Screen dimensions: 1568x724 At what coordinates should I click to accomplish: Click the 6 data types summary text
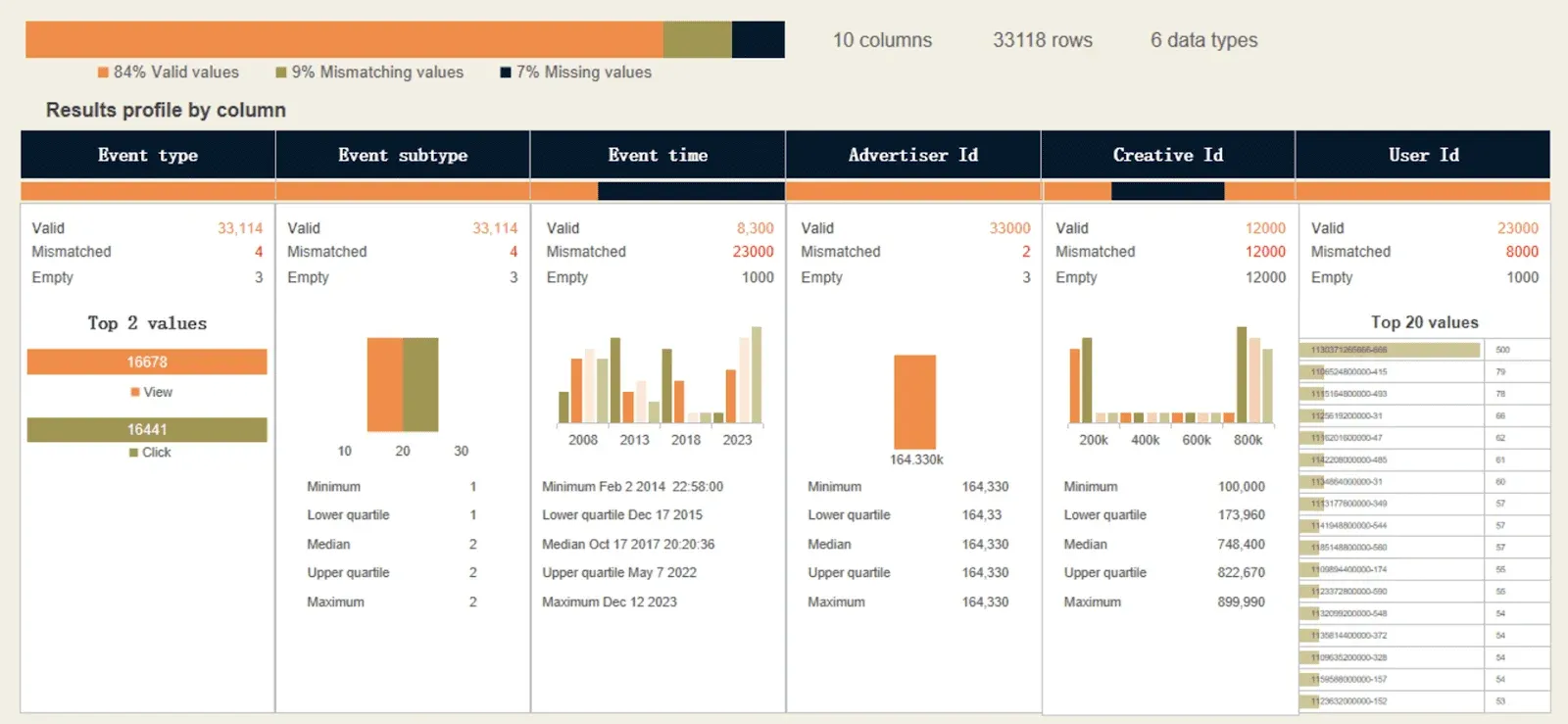(x=1203, y=40)
